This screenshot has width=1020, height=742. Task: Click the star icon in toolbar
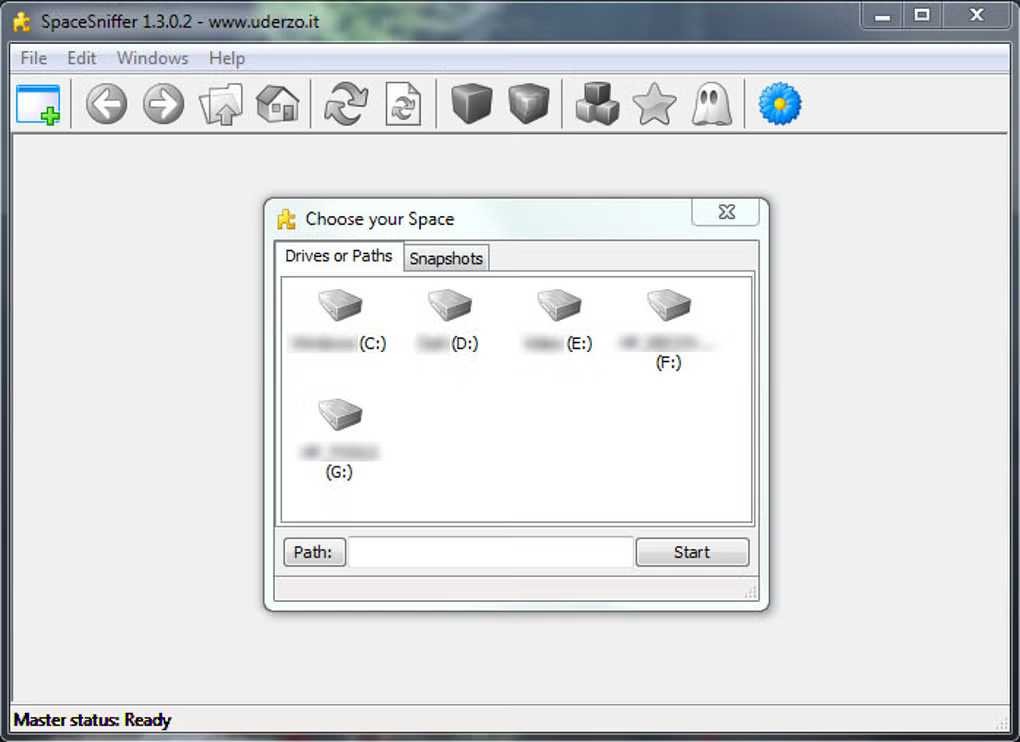pyautogui.click(x=654, y=104)
